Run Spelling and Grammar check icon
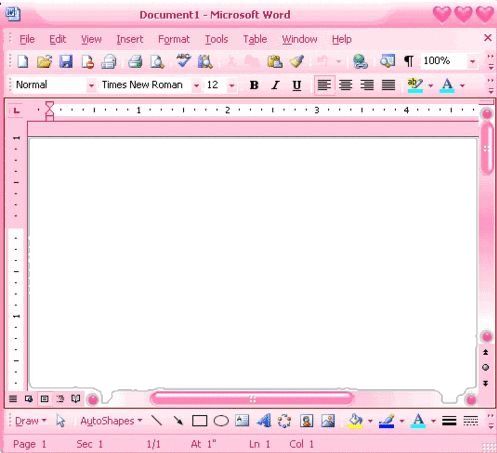 [x=183, y=61]
